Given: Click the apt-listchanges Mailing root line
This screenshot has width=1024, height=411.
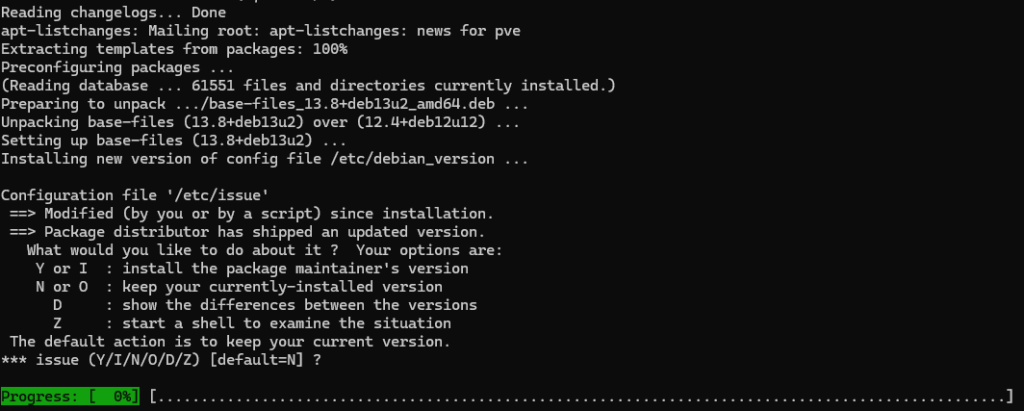Looking at the screenshot, I should click(x=260, y=31).
